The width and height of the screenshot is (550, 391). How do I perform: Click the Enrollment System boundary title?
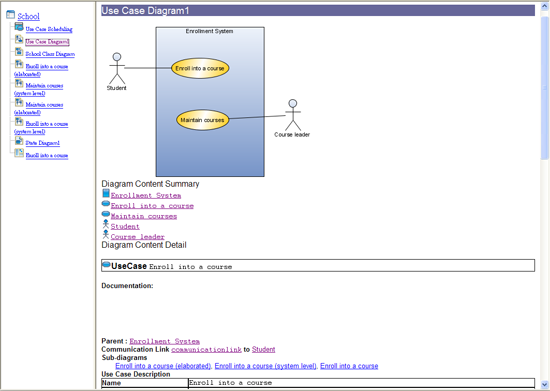[x=209, y=31]
